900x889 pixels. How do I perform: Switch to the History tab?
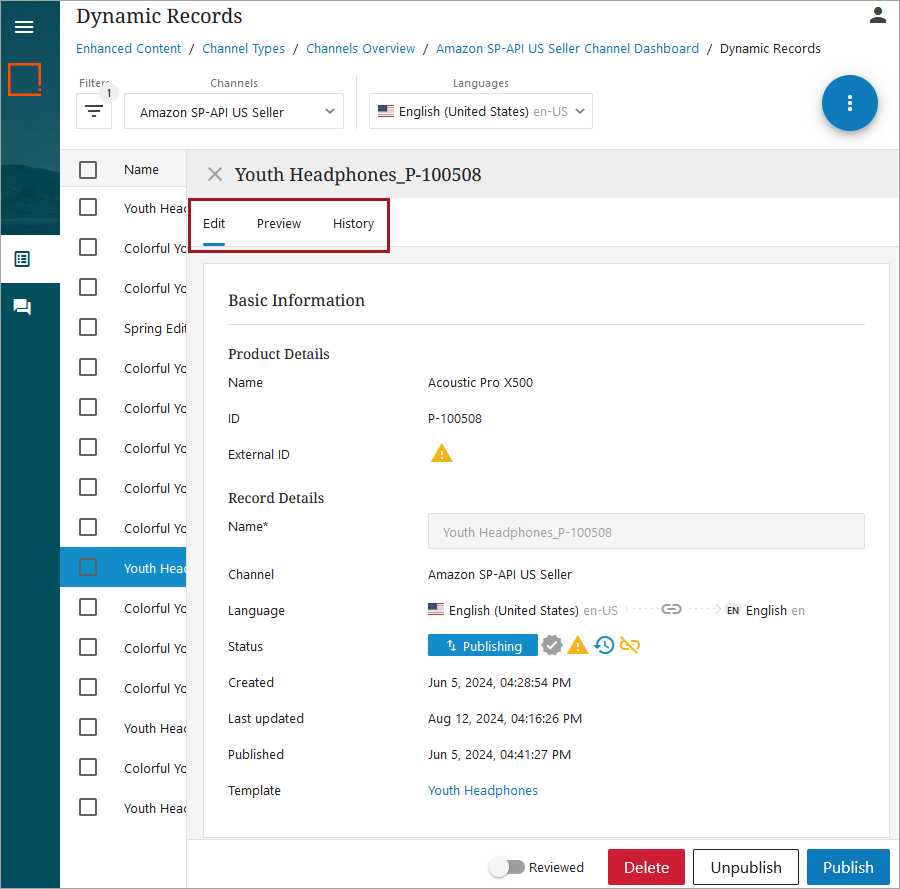pyautogui.click(x=353, y=224)
